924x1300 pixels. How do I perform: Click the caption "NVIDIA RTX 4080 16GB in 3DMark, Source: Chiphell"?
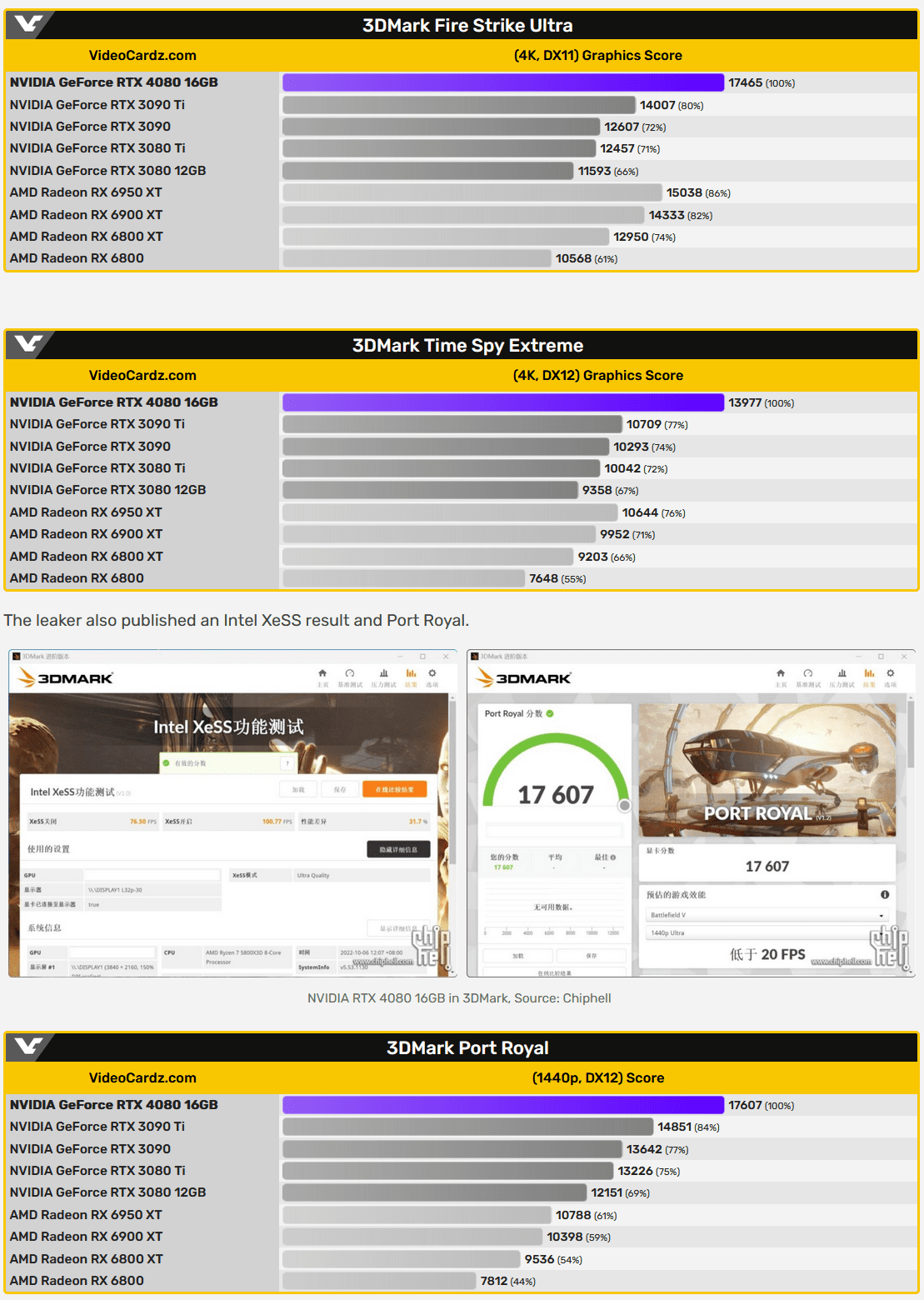pos(459,998)
